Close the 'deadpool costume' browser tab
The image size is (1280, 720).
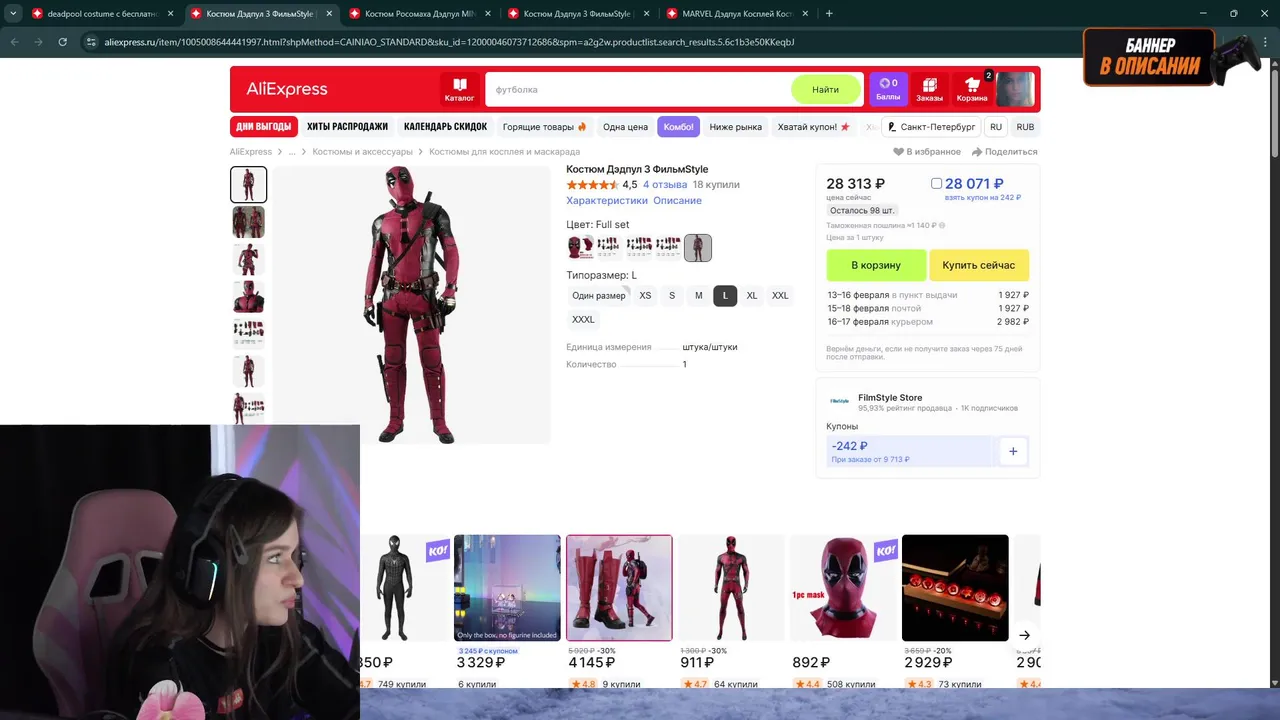(x=170, y=14)
